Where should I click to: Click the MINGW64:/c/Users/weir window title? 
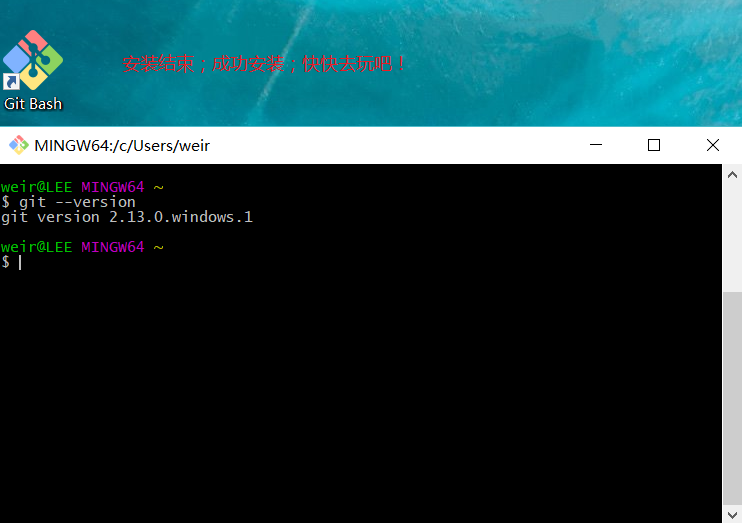[x=122, y=145]
